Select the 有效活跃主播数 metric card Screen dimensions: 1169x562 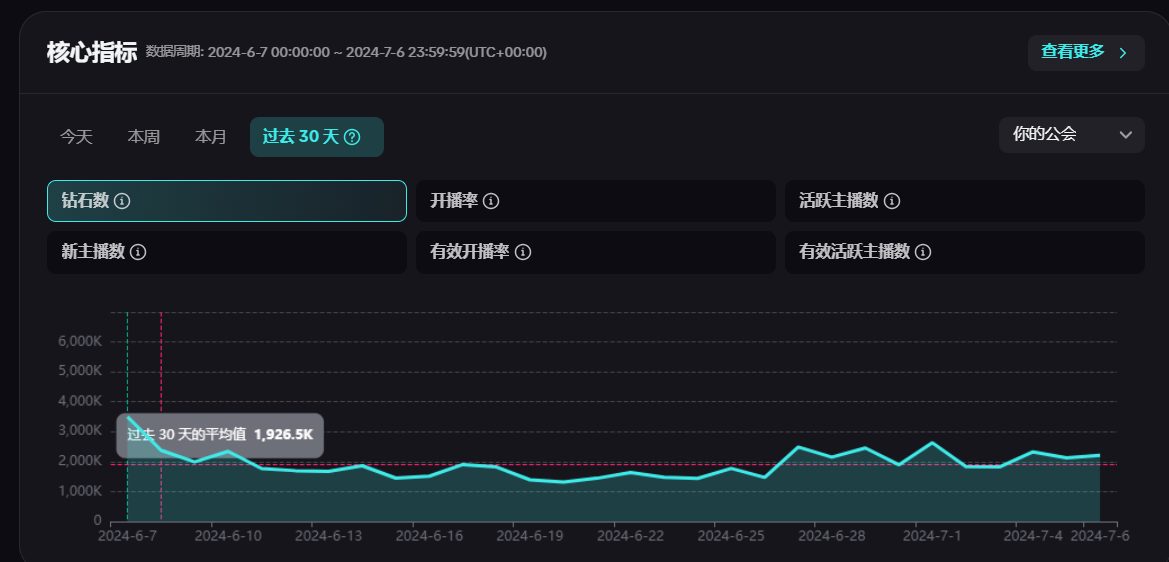[965, 252]
